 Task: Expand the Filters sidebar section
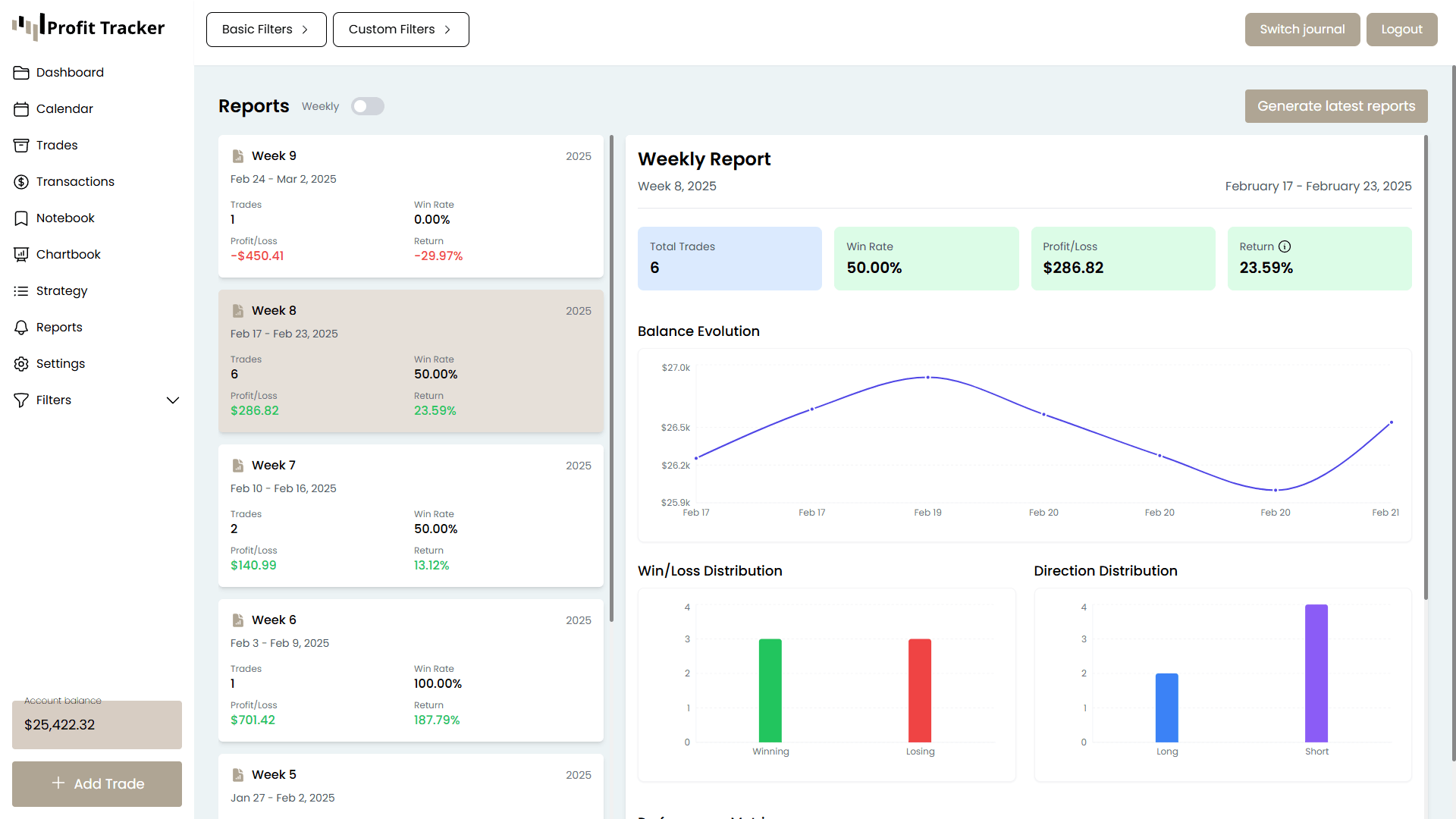pyautogui.click(x=173, y=400)
